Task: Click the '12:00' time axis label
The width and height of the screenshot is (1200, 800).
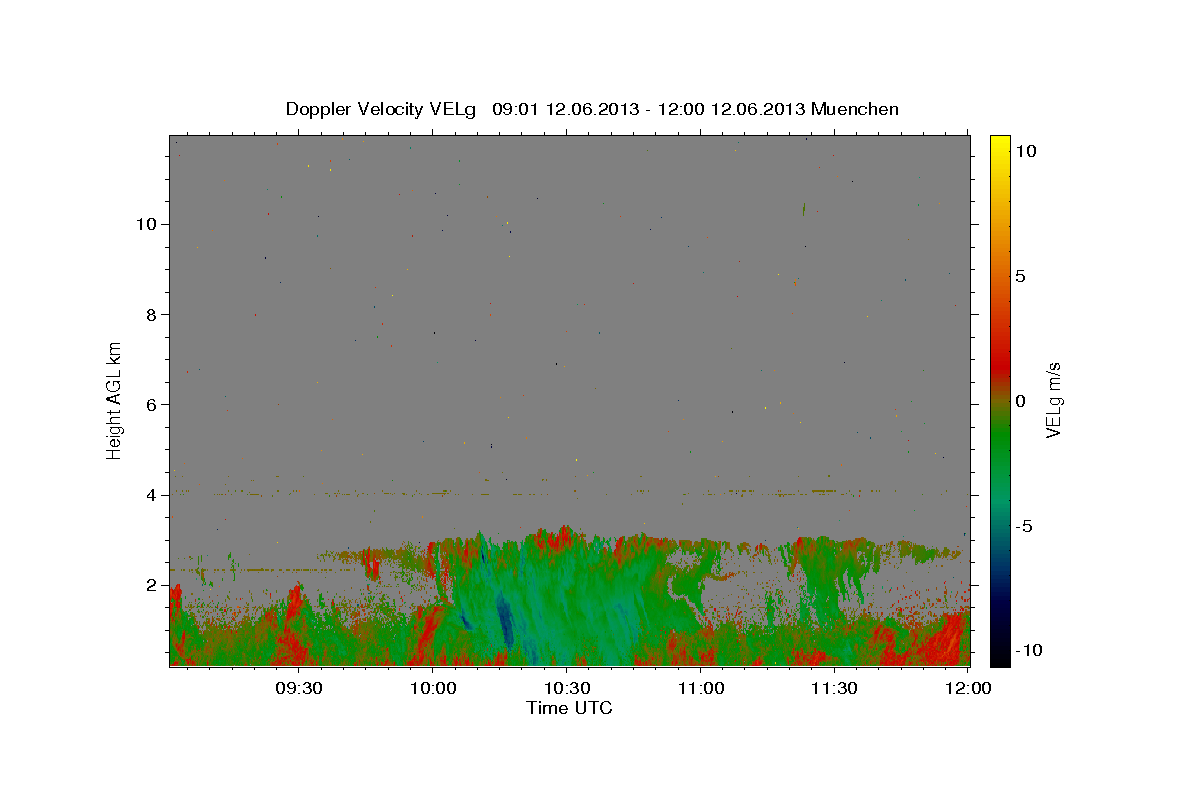Action: (968, 688)
